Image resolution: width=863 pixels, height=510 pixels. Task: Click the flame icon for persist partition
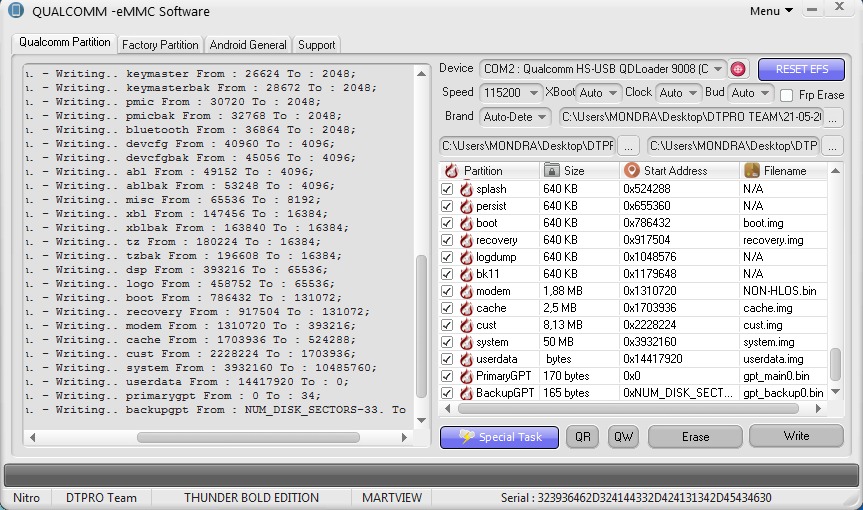pos(466,206)
